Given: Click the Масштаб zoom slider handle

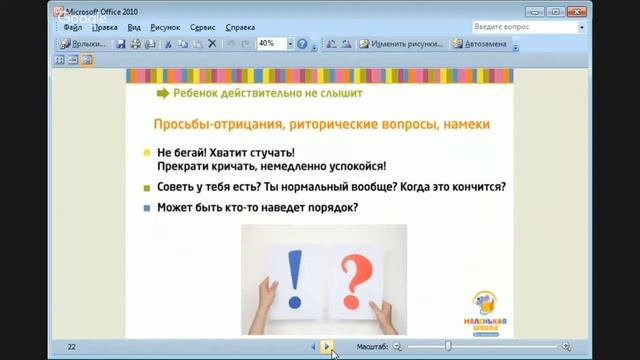Looking at the screenshot, I should [448, 346].
